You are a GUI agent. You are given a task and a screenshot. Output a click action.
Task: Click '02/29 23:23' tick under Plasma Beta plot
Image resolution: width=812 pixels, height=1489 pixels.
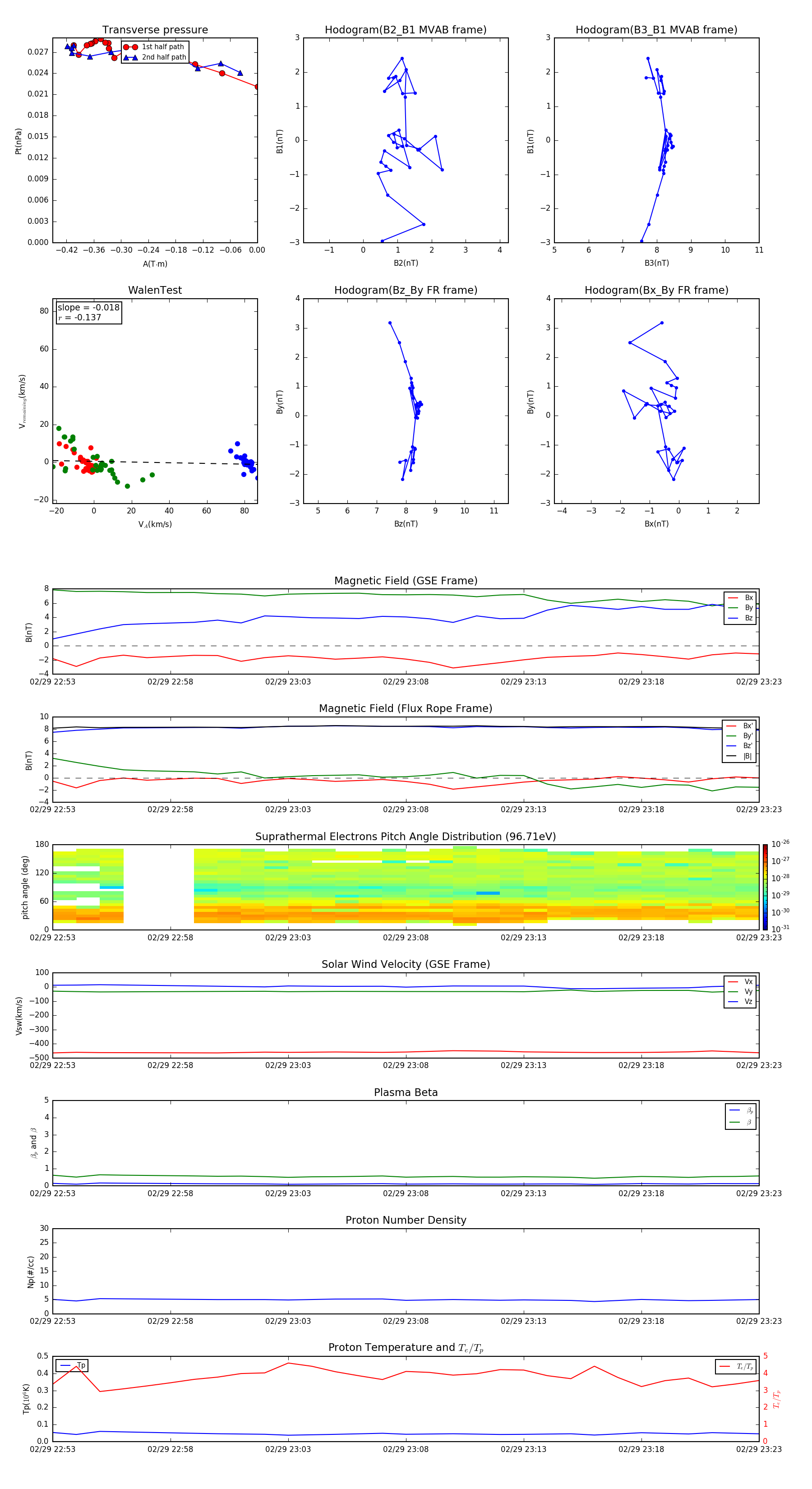click(759, 1193)
